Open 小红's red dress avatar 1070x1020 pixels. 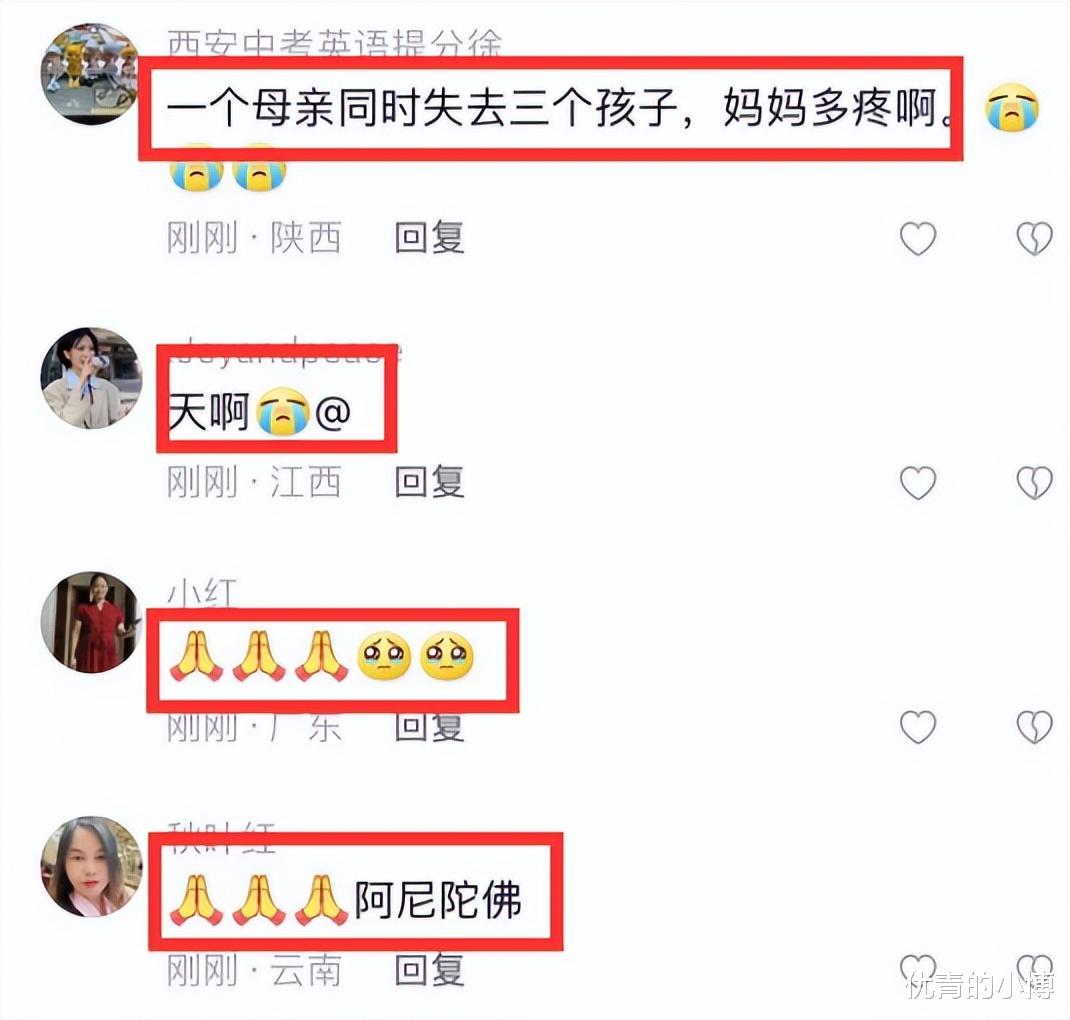click(91, 622)
